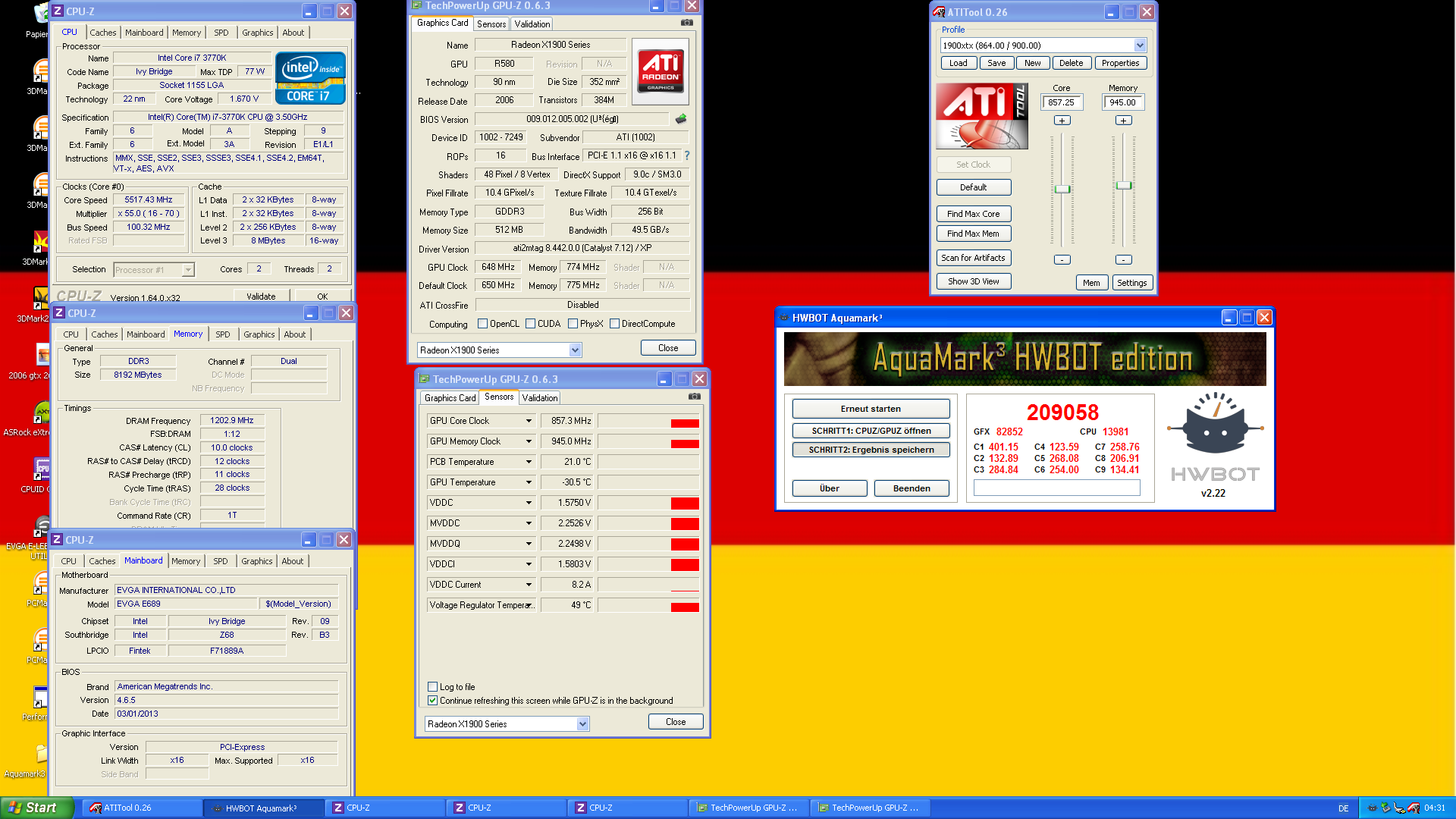Adjust the ATITool Core clock slider

click(1062, 189)
